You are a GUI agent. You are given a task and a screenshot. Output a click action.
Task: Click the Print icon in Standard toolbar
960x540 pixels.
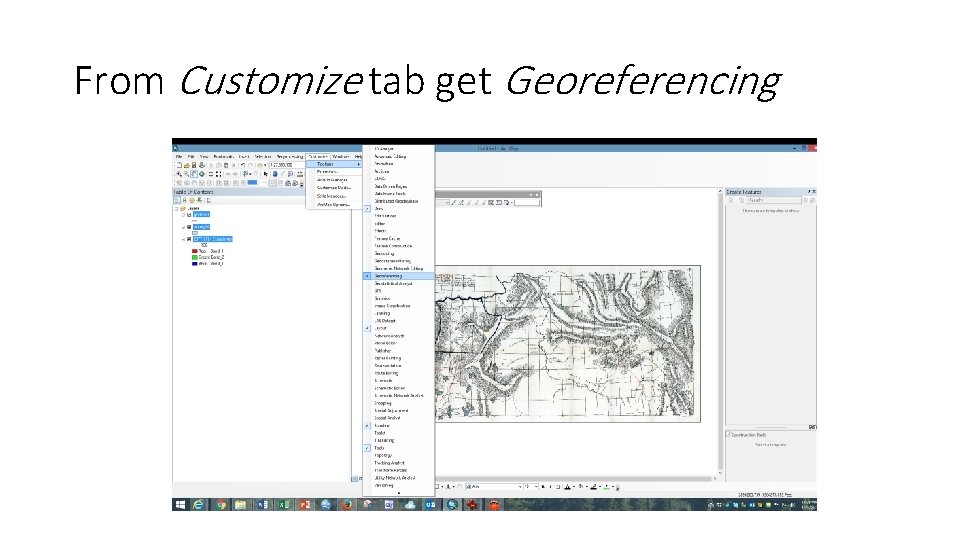pyautogui.click(x=202, y=165)
